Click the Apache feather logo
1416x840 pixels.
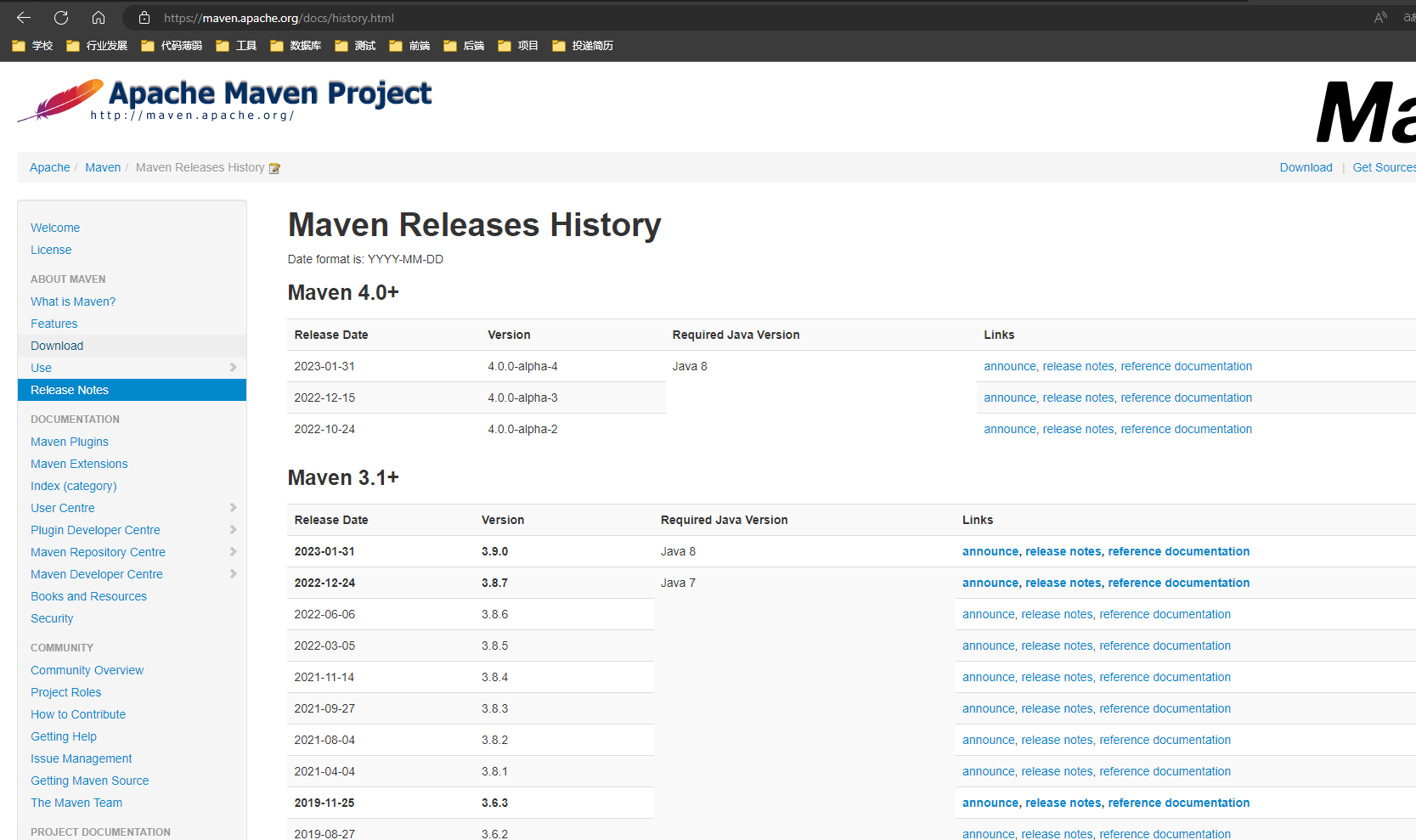[x=59, y=100]
